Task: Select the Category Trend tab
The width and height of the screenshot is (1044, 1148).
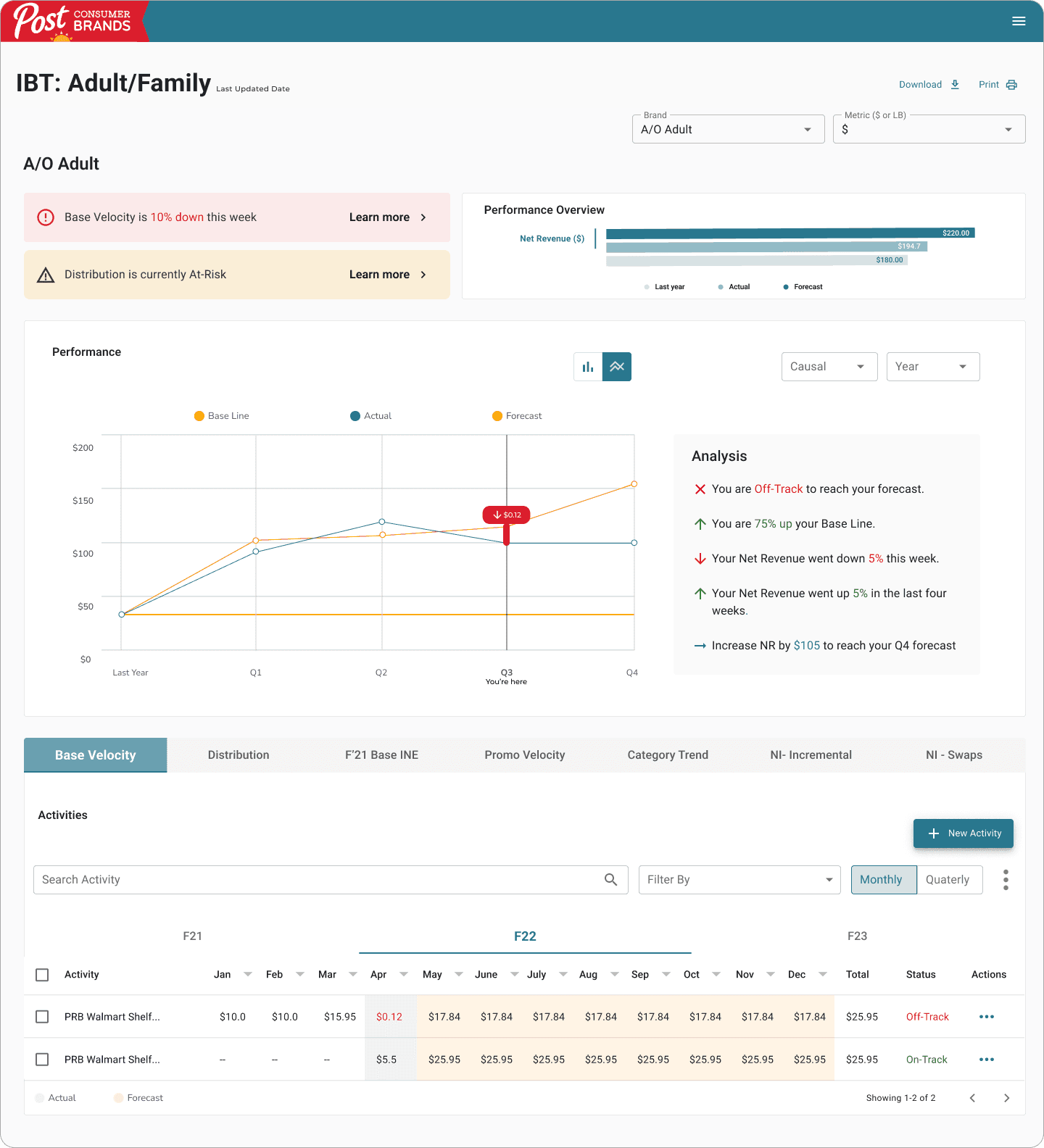Action: click(x=668, y=755)
